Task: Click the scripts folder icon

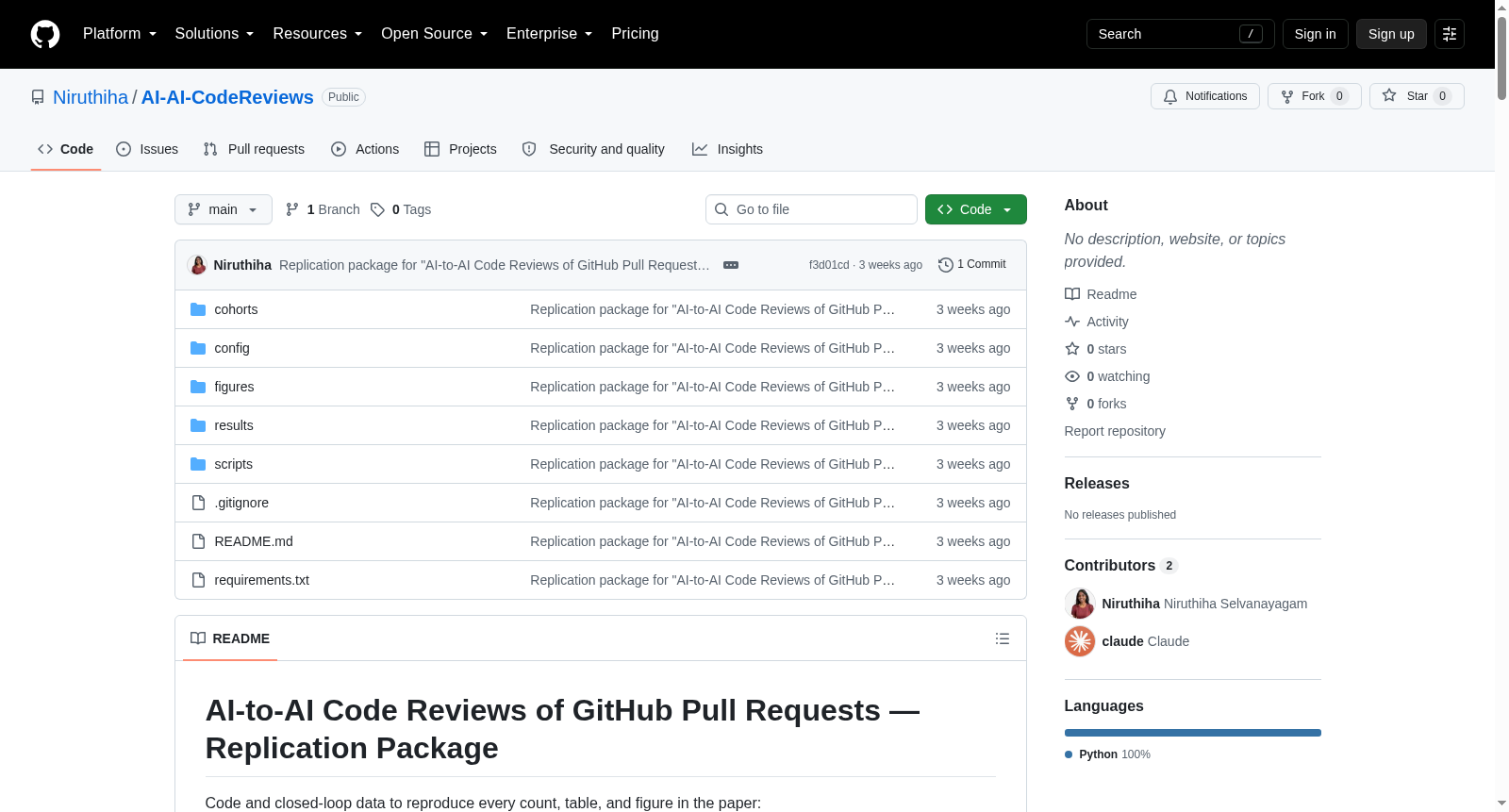Action: point(198,464)
